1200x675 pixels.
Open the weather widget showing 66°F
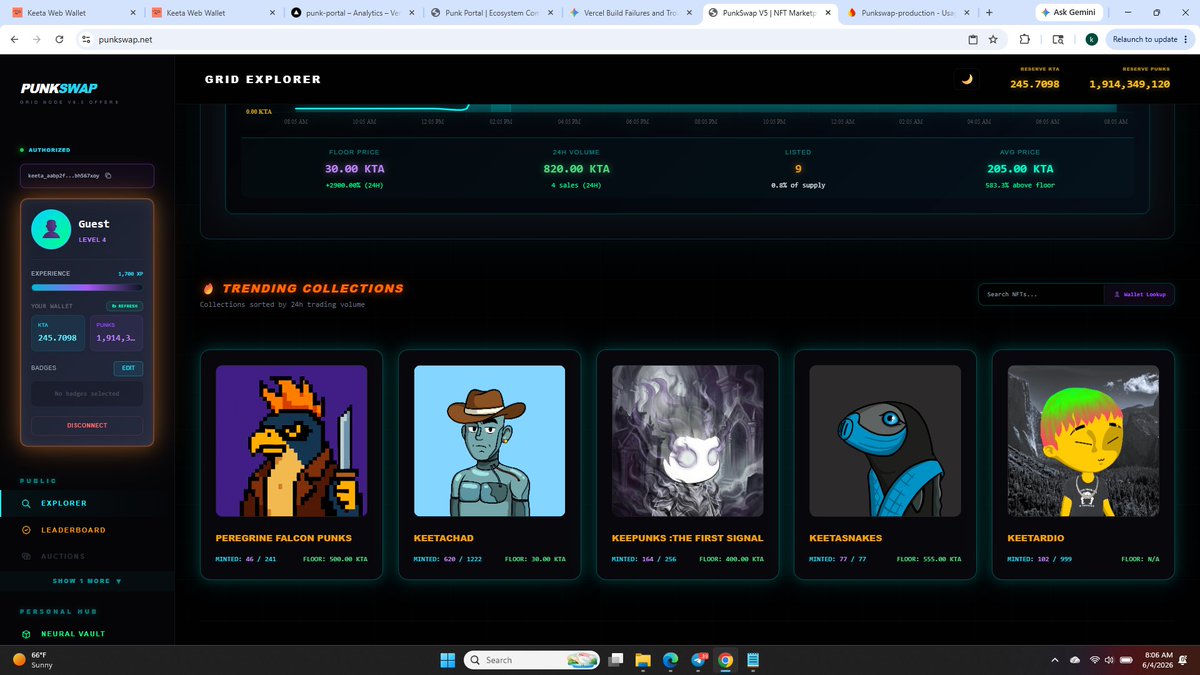click(x=33, y=660)
